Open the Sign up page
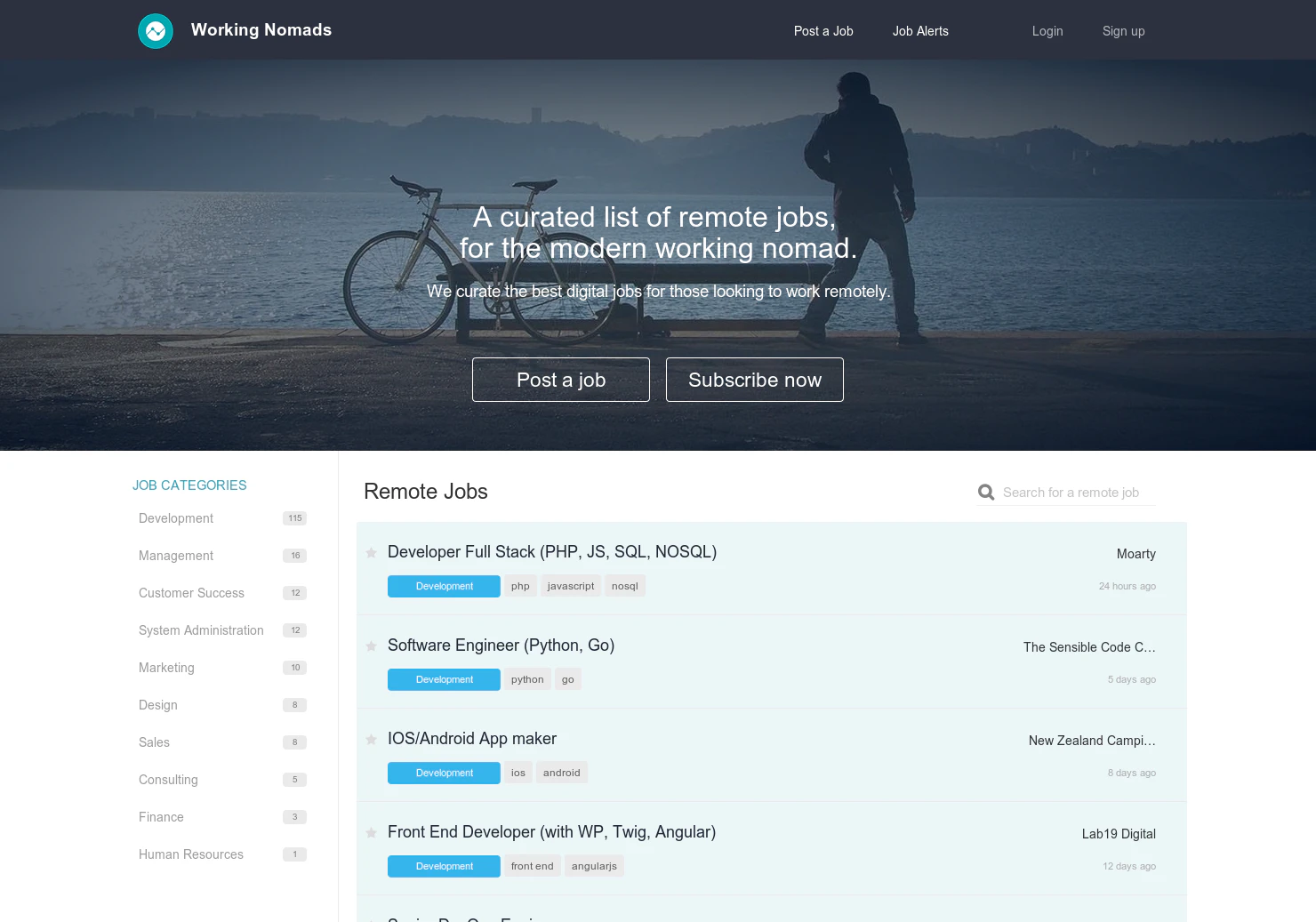Screen dimensions: 1316x922 coord(1123,31)
